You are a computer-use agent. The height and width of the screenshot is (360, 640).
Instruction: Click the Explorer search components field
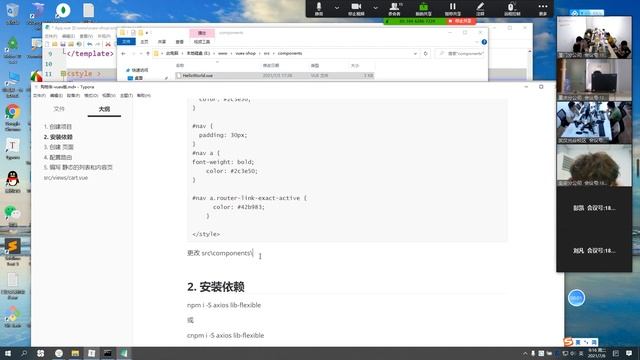tap(461, 53)
